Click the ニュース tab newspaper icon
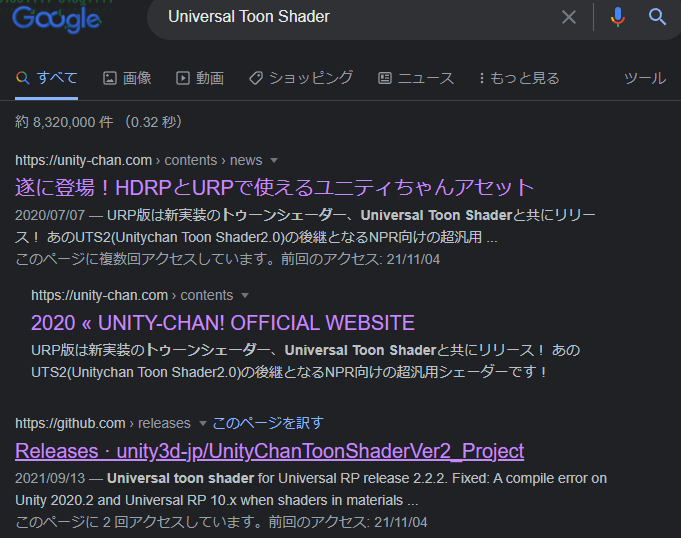Screen dimensions: 681x538 pos(385,78)
